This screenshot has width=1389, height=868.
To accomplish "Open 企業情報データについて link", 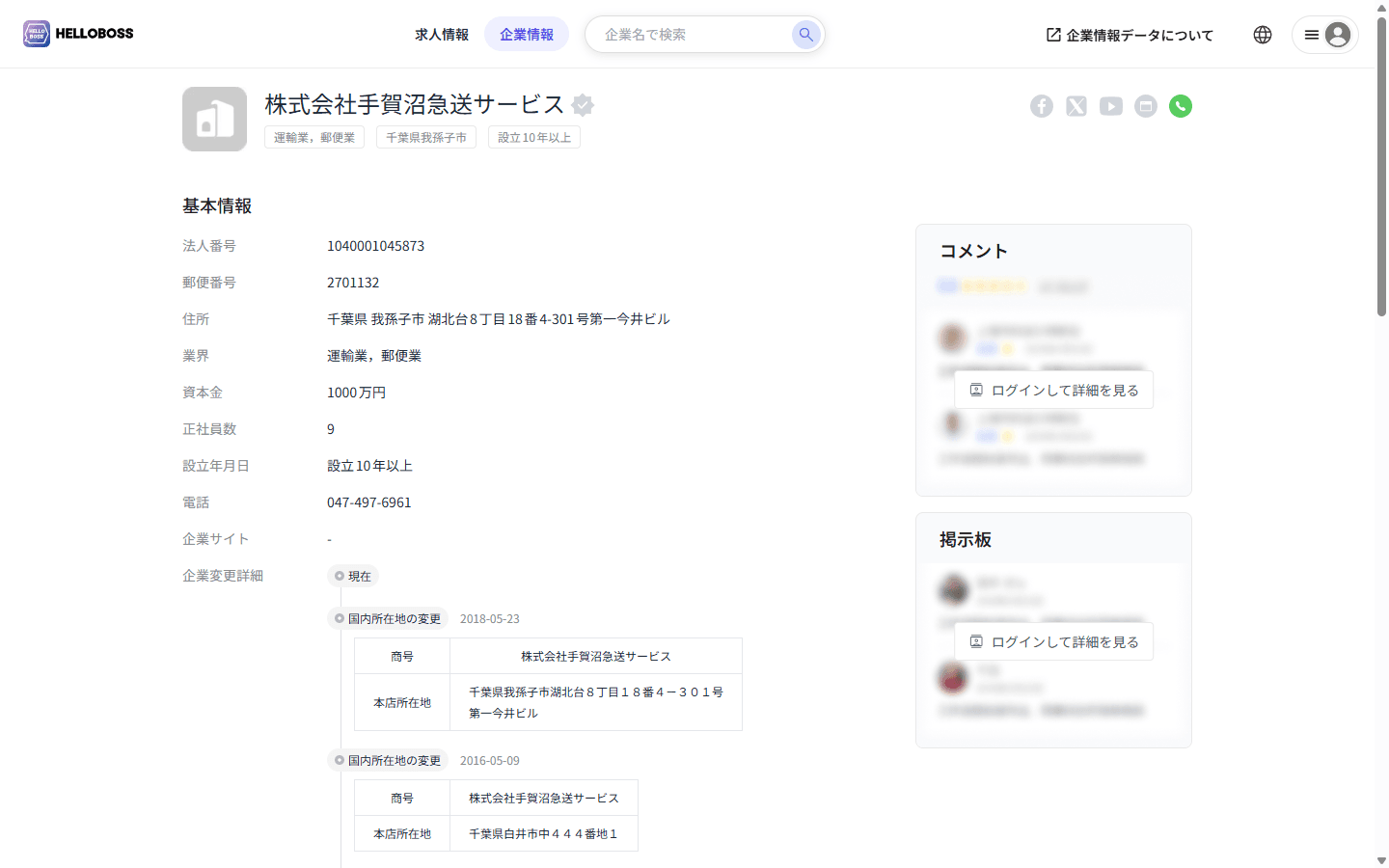I will 1130,35.
